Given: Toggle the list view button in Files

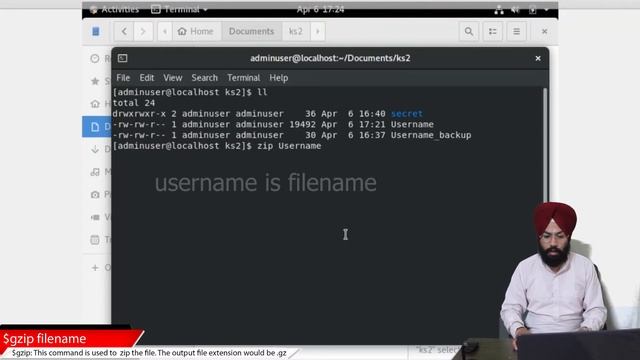Looking at the screenshot, I should point(493,31).
